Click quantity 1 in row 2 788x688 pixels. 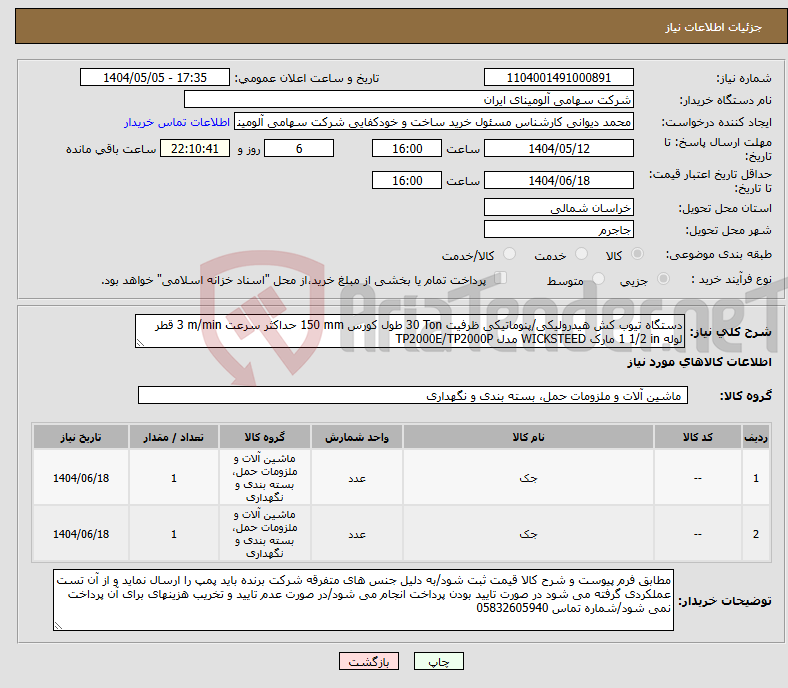pyautogui.click(x=173, y=534)
